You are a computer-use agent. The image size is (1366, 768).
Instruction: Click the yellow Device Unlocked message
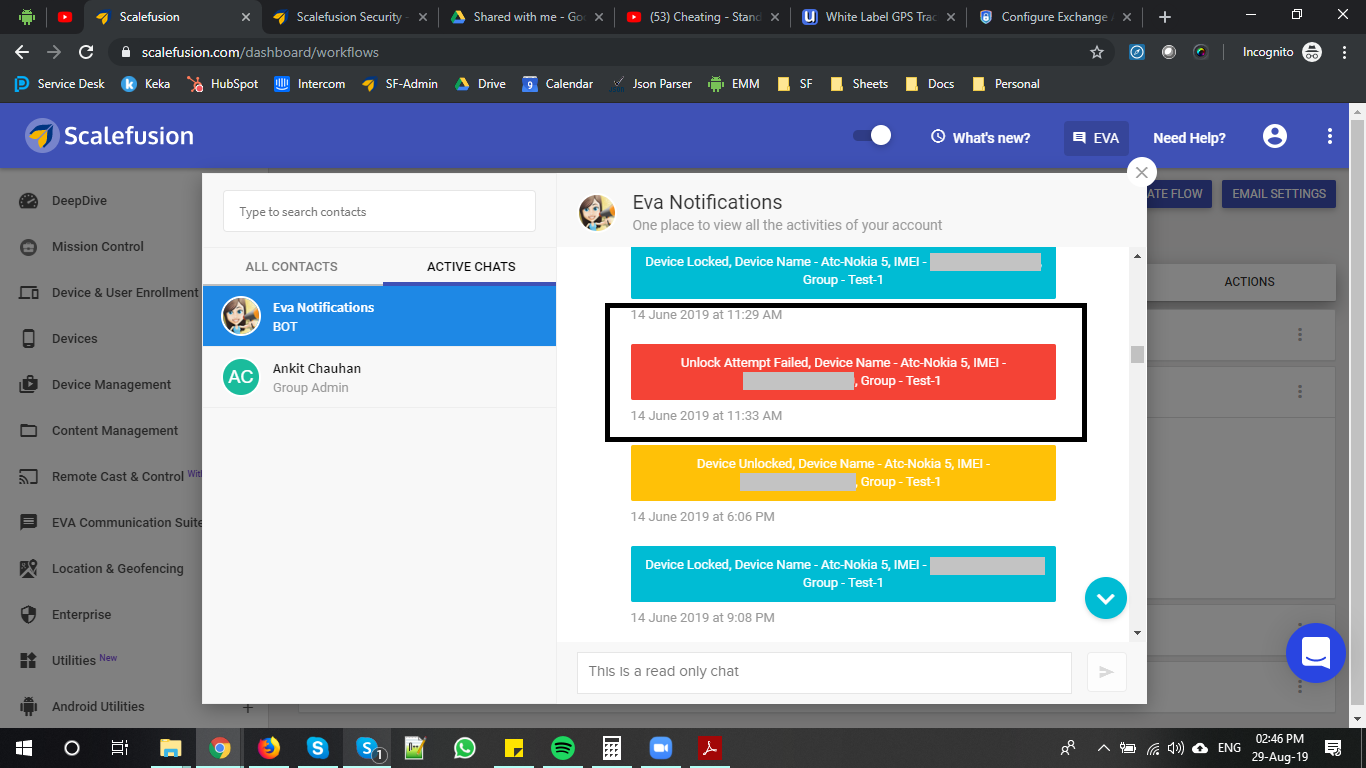(x=843, y=473)
